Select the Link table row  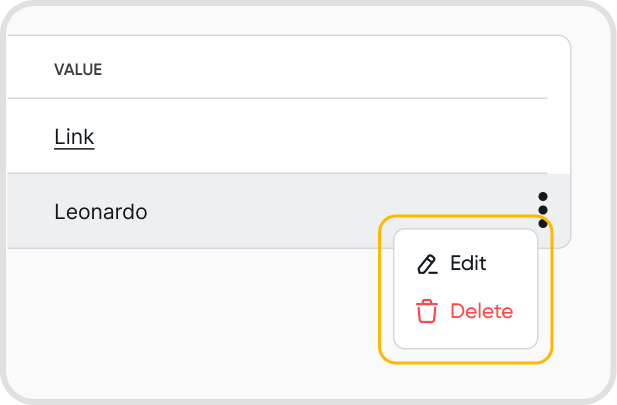[x=300, y=136]
